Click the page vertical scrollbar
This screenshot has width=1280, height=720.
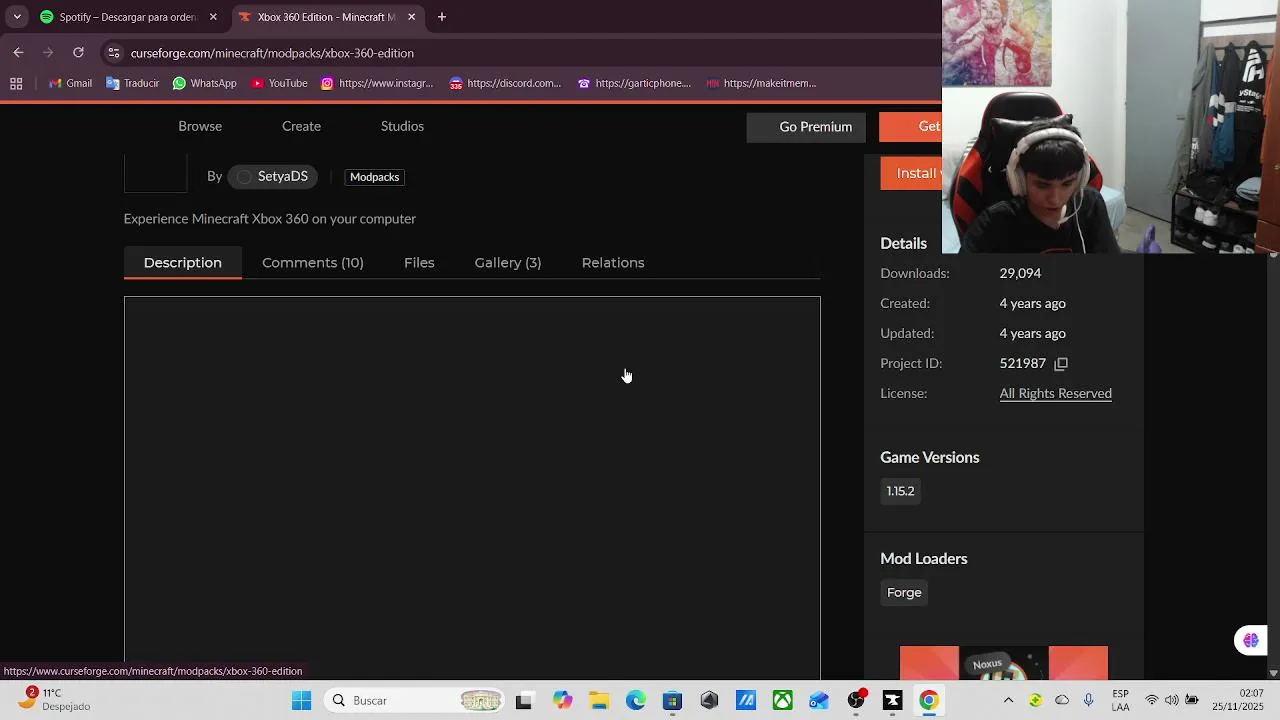[1273, 462]
